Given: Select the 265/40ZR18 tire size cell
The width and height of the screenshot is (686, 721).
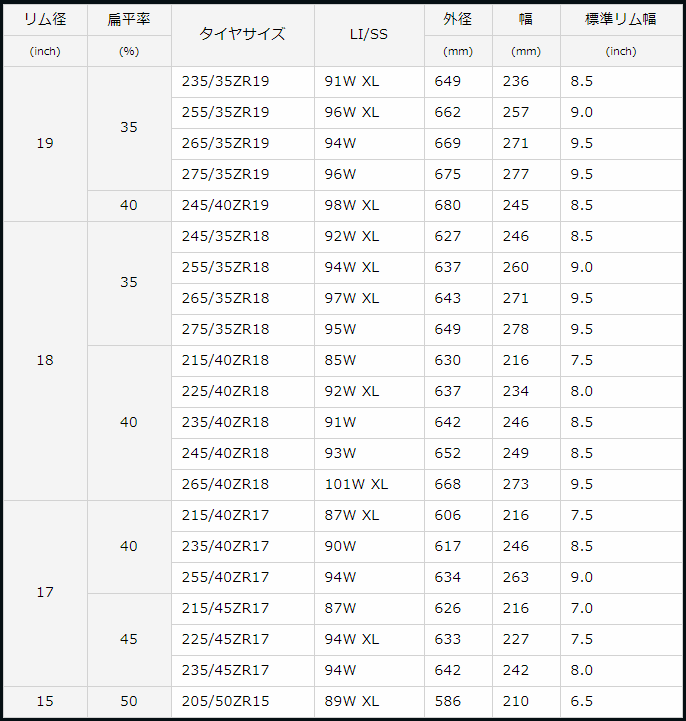Looking at the screenshot, I should [x=226, y=485].
